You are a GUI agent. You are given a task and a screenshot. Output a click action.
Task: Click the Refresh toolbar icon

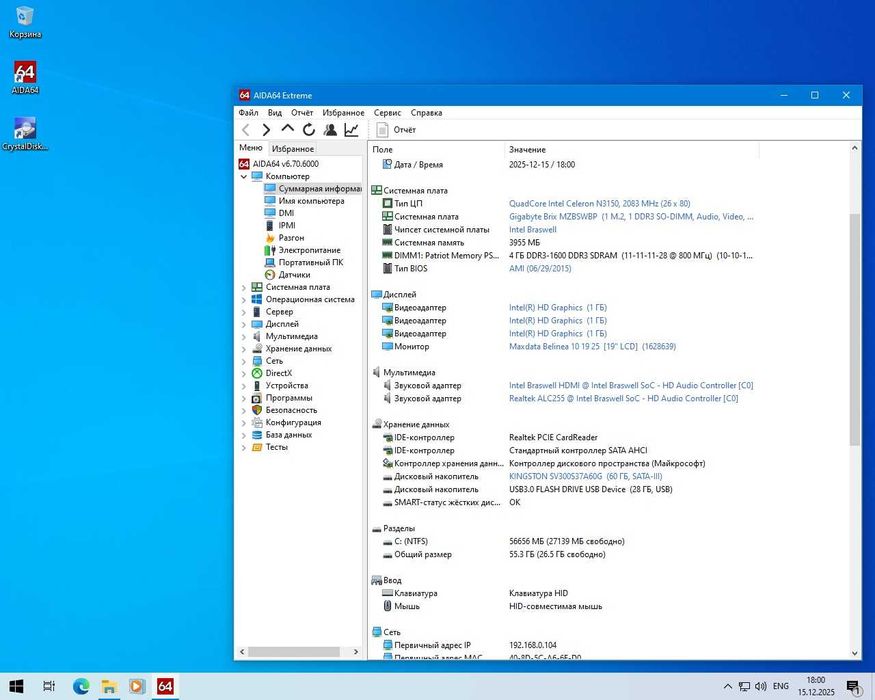pos(309,130)
